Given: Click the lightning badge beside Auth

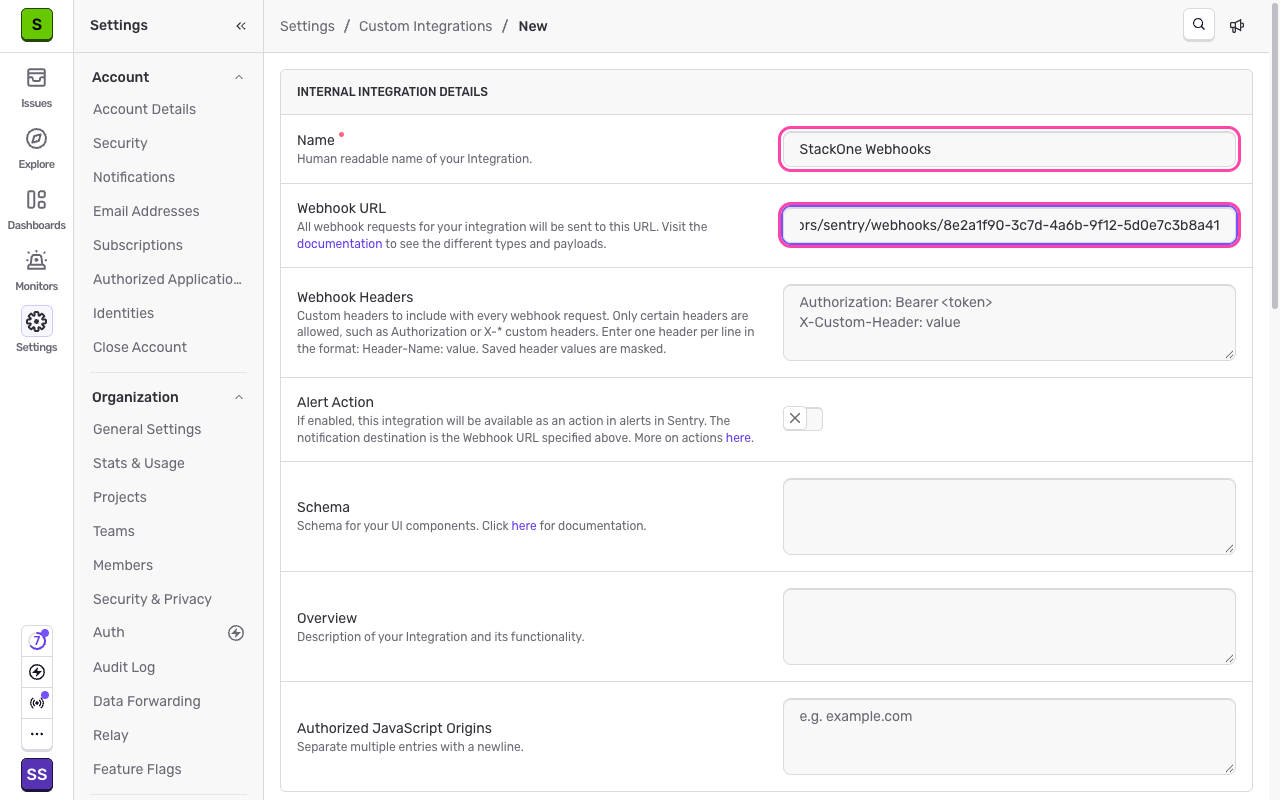Looking at the screenshot, I should point(236,632).
